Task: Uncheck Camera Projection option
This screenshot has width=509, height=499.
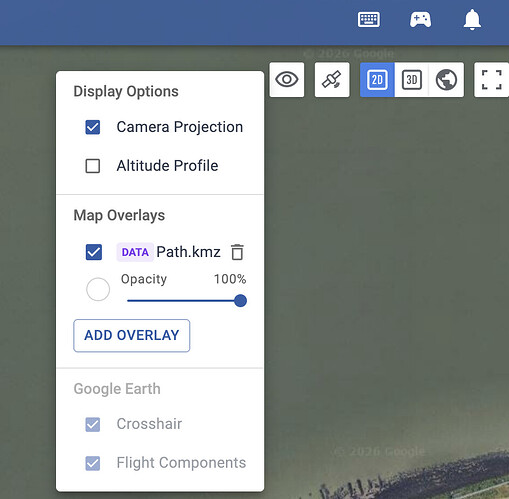Action: [93, 127]
